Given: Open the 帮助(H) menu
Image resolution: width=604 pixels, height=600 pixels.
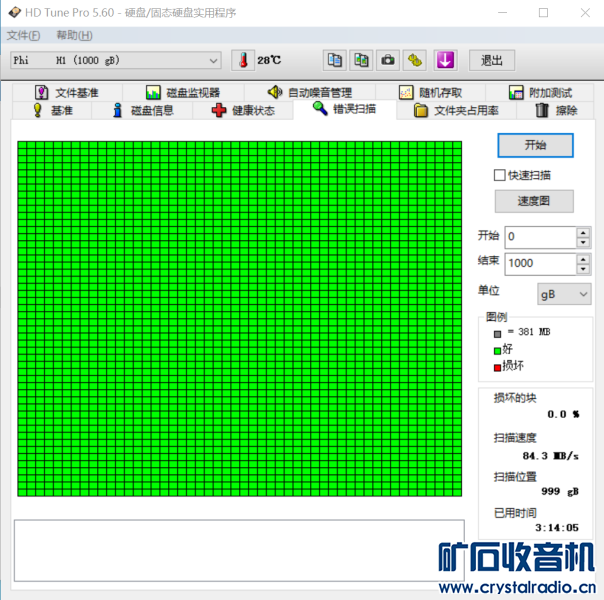Looking at the screenshot, I should click(x=74, y=35).
